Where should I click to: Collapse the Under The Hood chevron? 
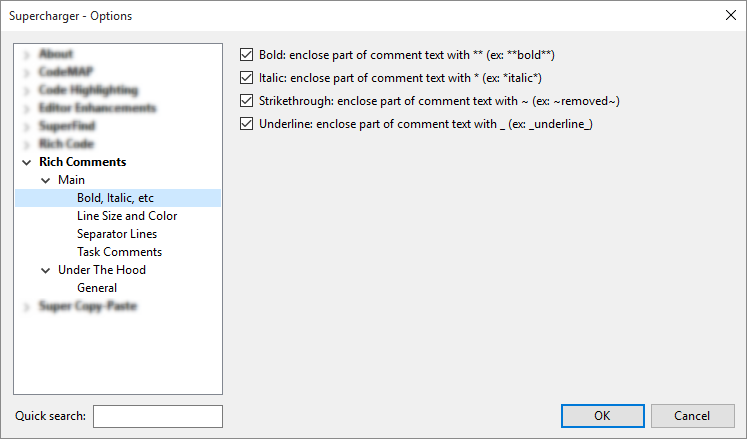coord(46,271)
